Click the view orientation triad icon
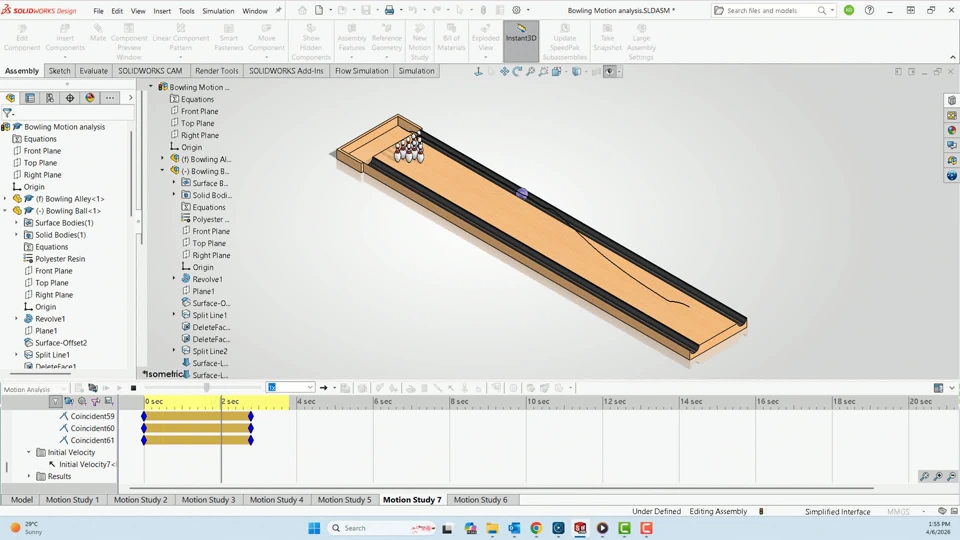 [478, 72]
